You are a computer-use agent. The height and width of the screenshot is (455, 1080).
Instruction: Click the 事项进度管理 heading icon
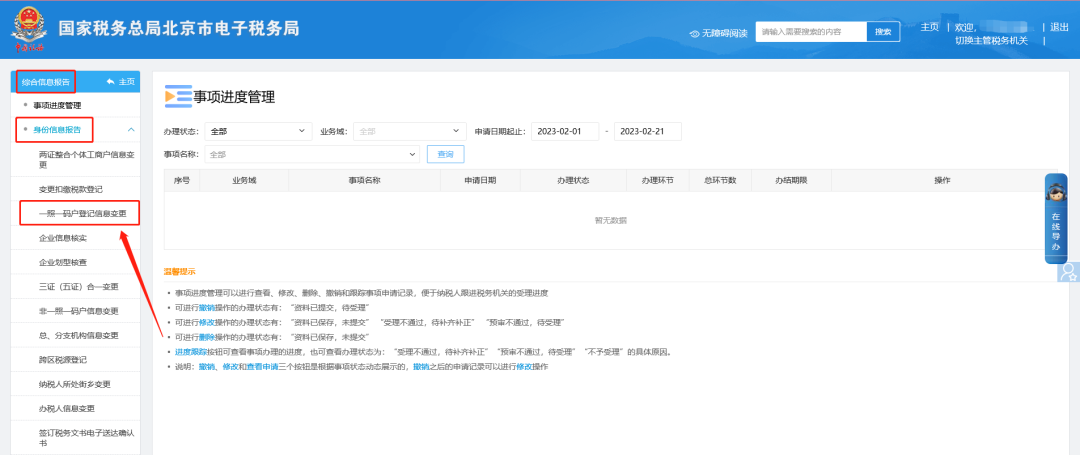[178, 96]
